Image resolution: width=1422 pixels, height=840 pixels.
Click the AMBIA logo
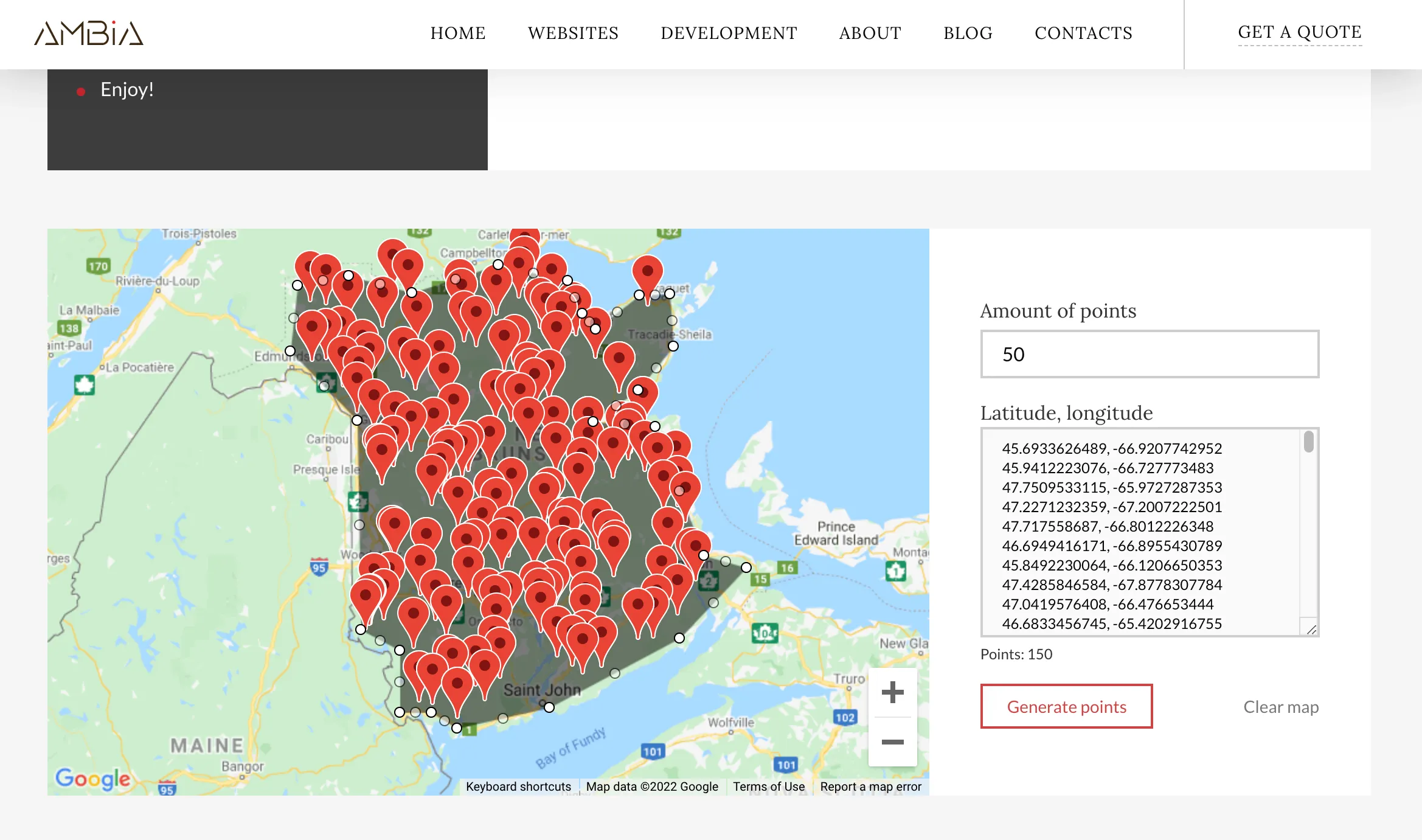point(89,33)
